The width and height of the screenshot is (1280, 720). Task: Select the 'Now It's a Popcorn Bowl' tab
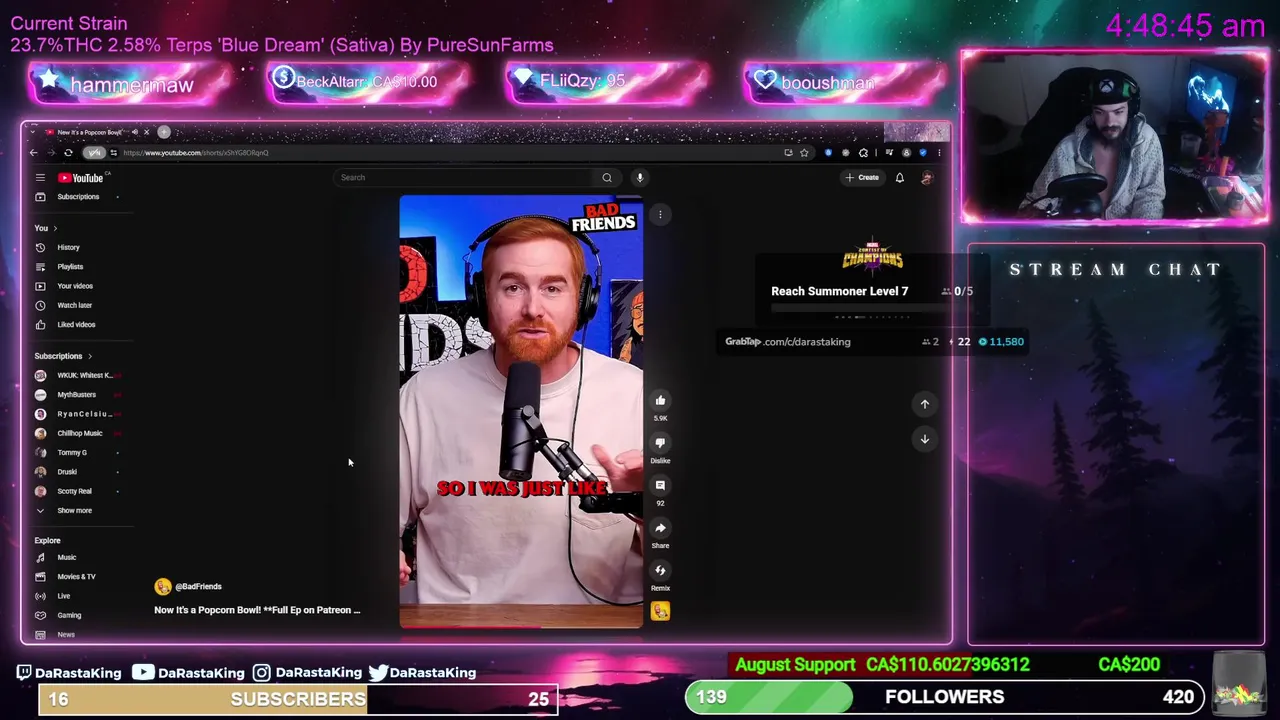92,132
